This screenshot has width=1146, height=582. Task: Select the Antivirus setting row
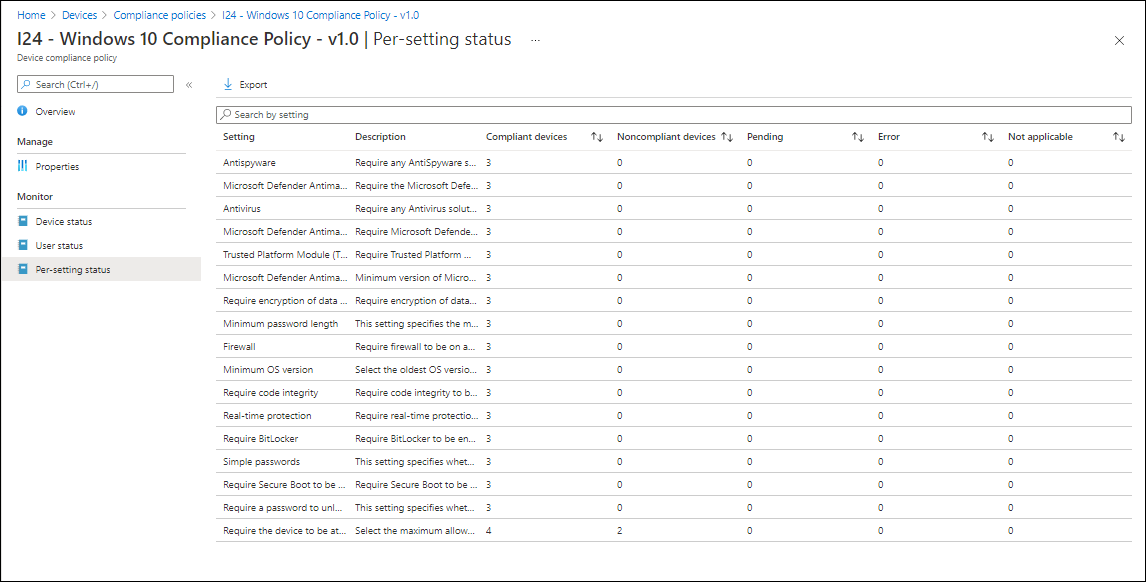(x=674, y=208)
